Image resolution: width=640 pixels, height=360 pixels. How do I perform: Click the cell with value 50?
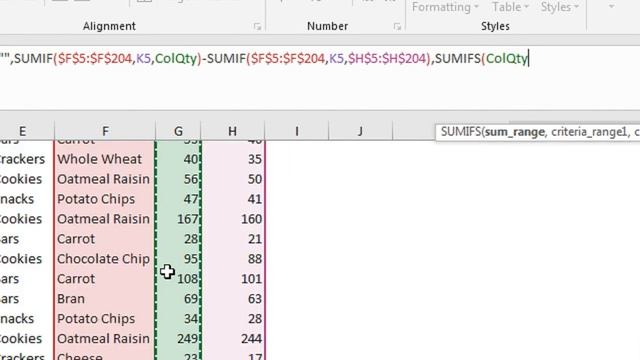[x=233, y=179]
